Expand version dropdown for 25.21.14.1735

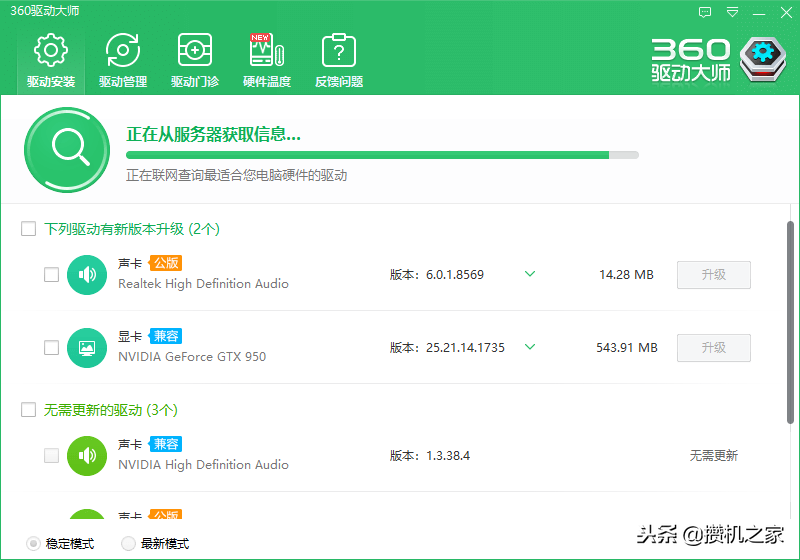coord(530,347)
